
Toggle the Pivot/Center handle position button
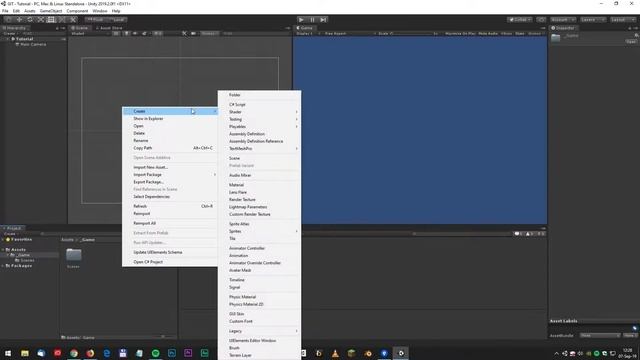(95, 20)
